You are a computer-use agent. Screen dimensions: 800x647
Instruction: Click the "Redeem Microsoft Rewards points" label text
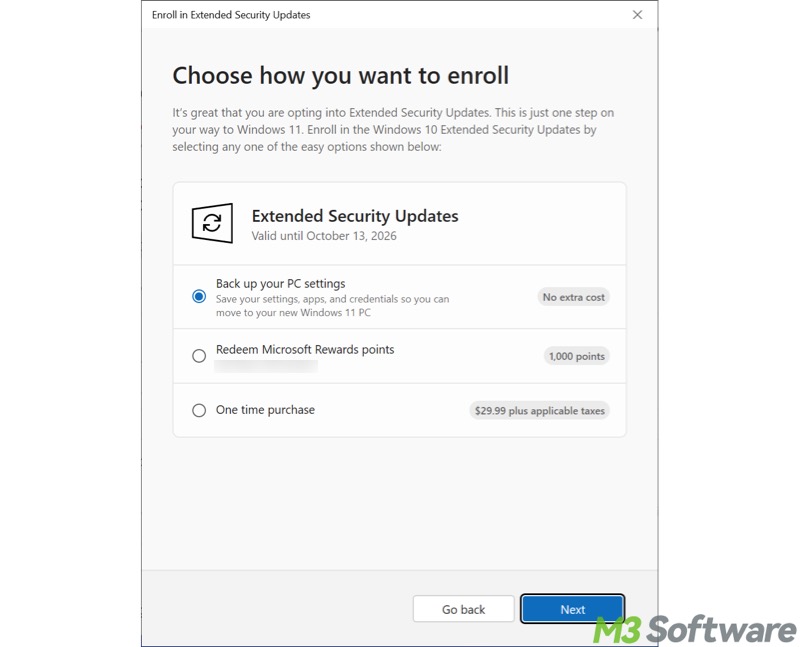305,350
